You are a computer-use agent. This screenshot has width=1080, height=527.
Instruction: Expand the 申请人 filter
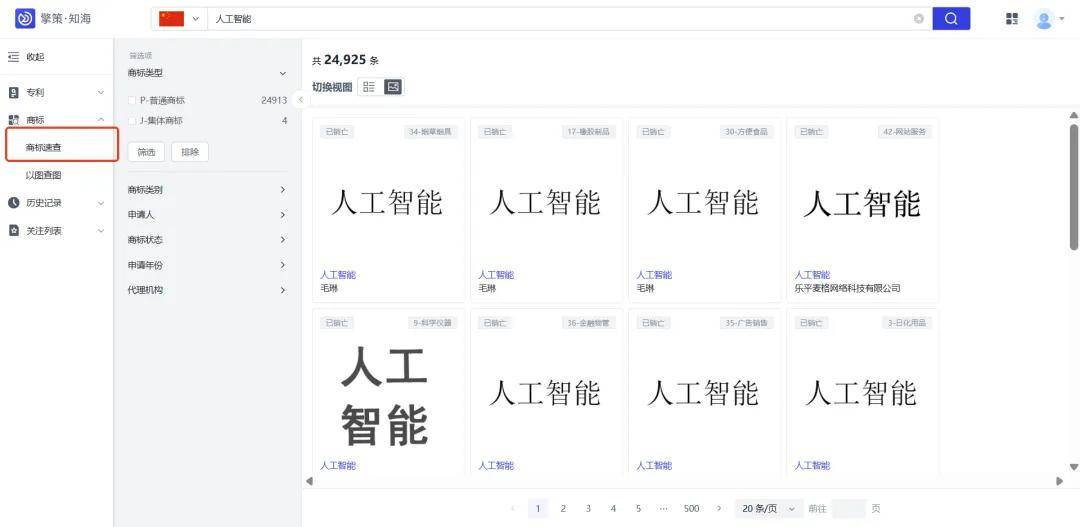pyautogui.click(x=282, y=215)
